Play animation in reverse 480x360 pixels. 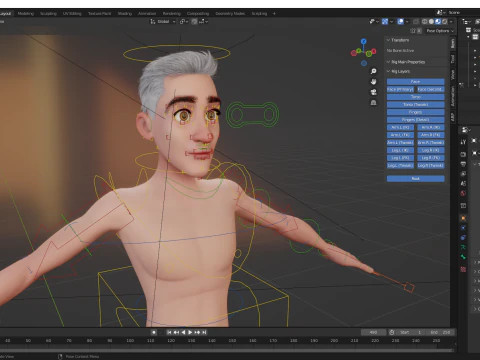pos(183,332)
